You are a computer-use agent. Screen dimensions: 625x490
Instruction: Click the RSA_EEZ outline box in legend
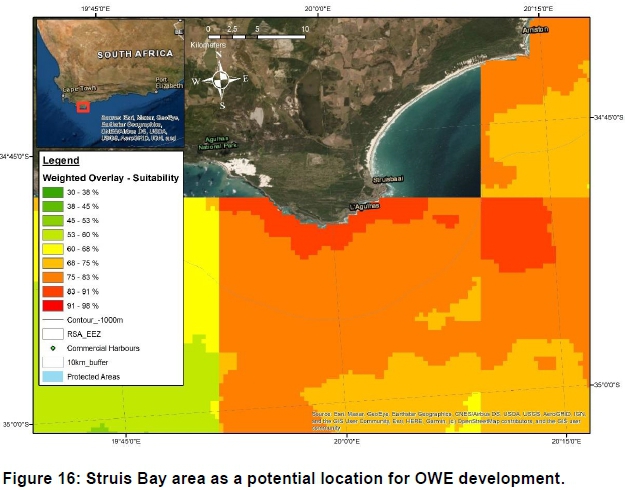(x=53, y=333)
